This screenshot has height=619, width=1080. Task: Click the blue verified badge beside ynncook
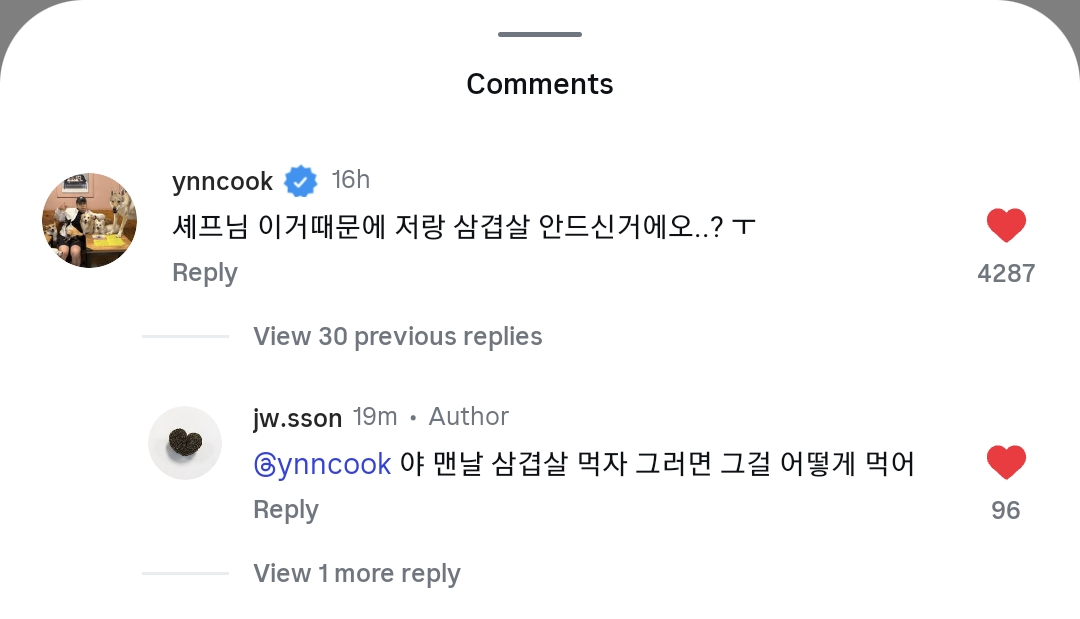click(x=300, y=181)
